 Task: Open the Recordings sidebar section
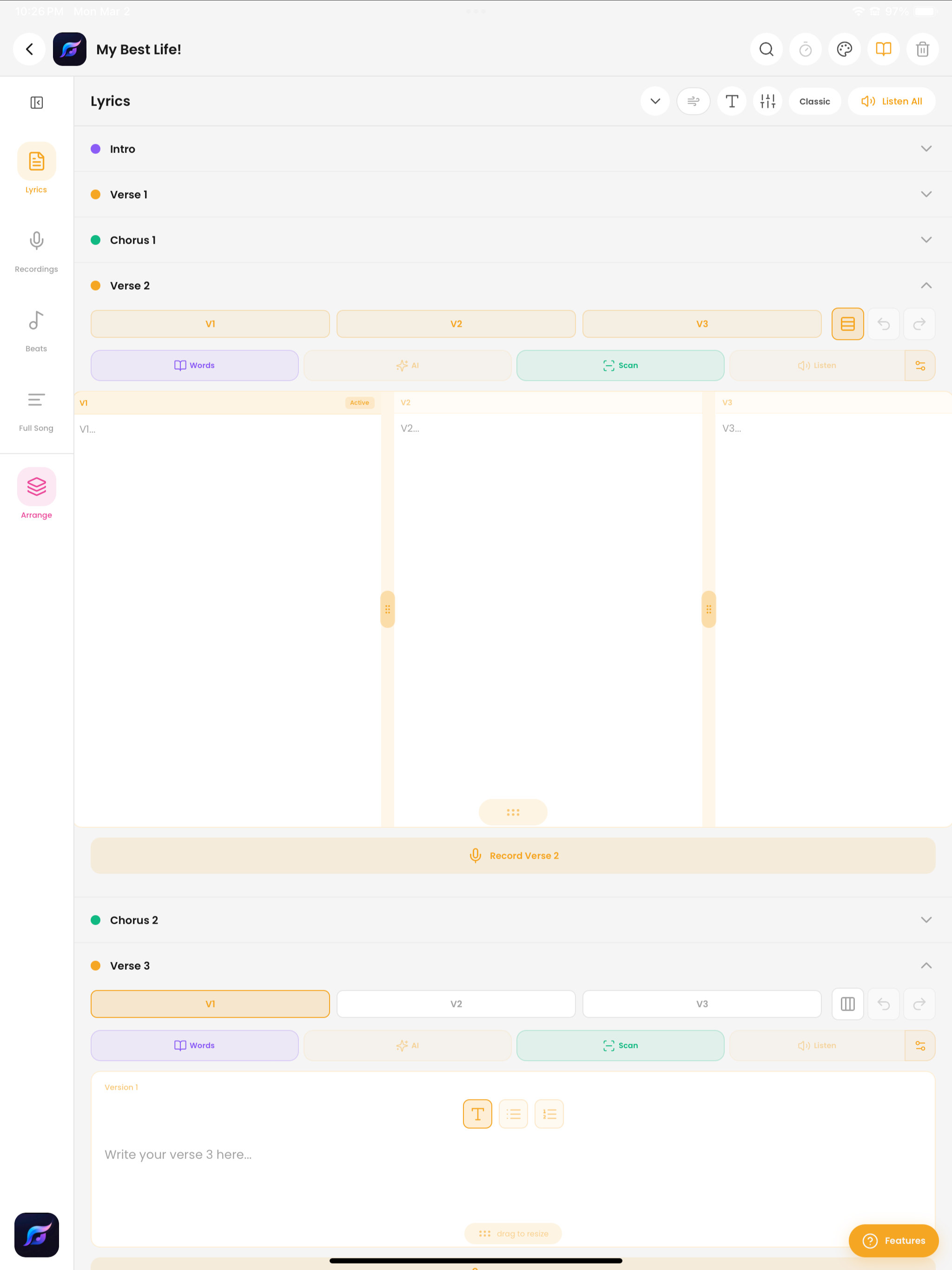[x=36, y=251]
